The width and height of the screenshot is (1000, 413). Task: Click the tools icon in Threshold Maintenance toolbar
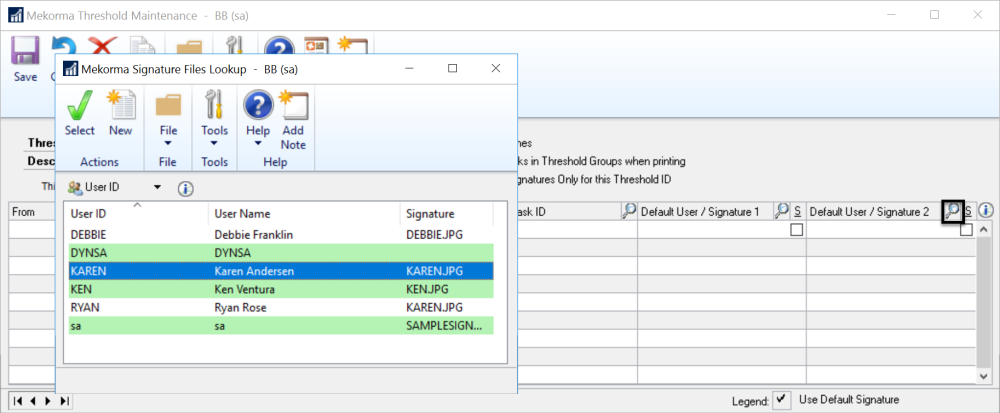tap(235, 45)
